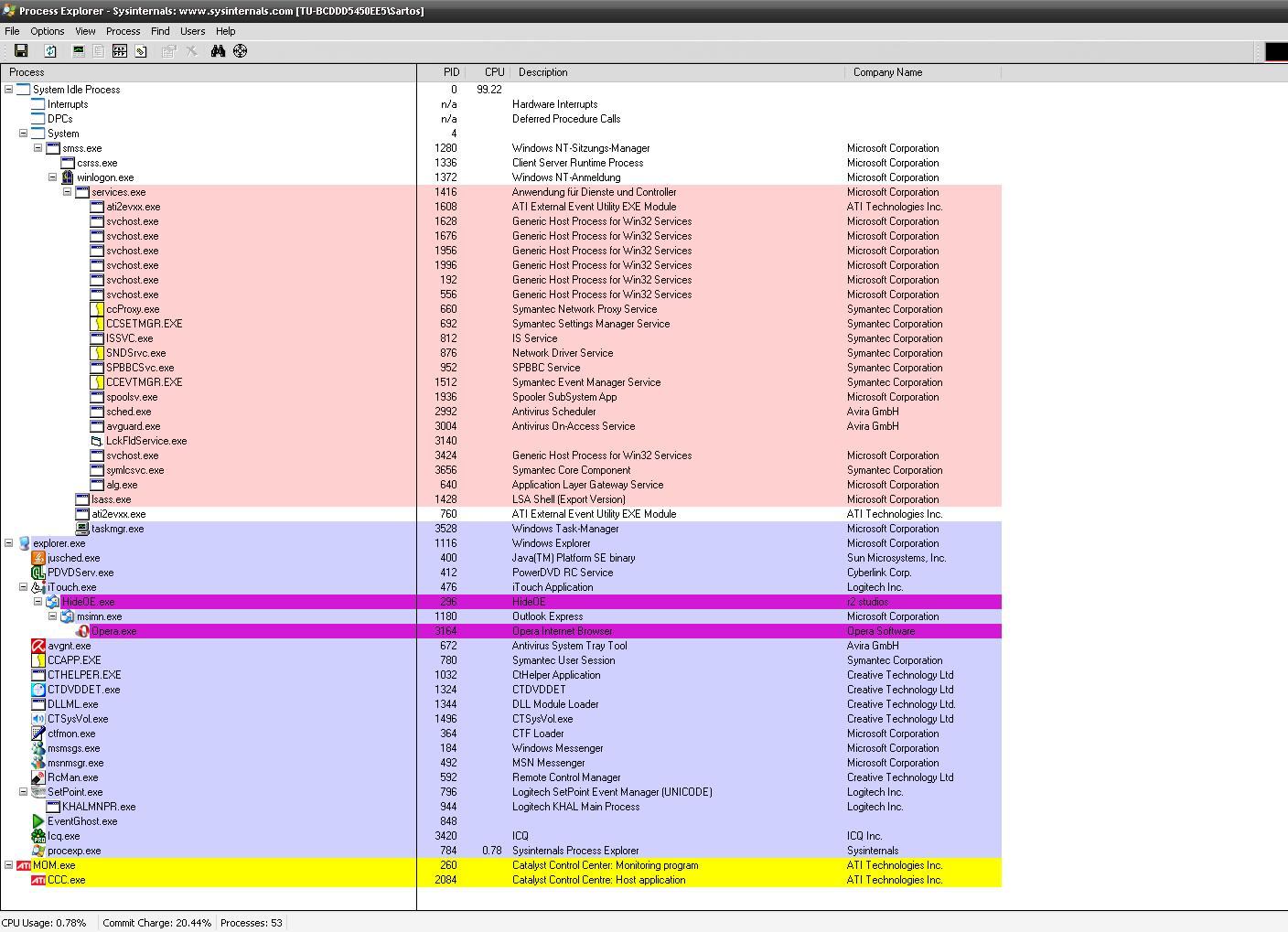The width and height of the screenshot is (1288, 932).
Task: Click the msmsgs.exe Windows Messenger icon
Action: pyautogui.click(x=38, y=748)
